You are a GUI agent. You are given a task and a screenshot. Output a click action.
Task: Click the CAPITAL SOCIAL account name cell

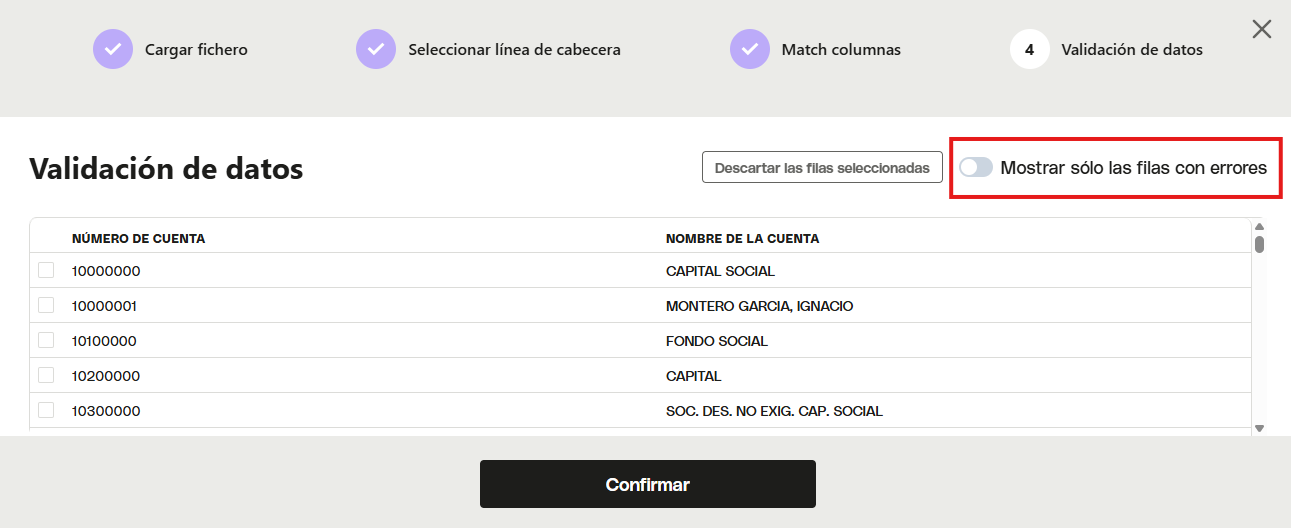coord(720,271)
